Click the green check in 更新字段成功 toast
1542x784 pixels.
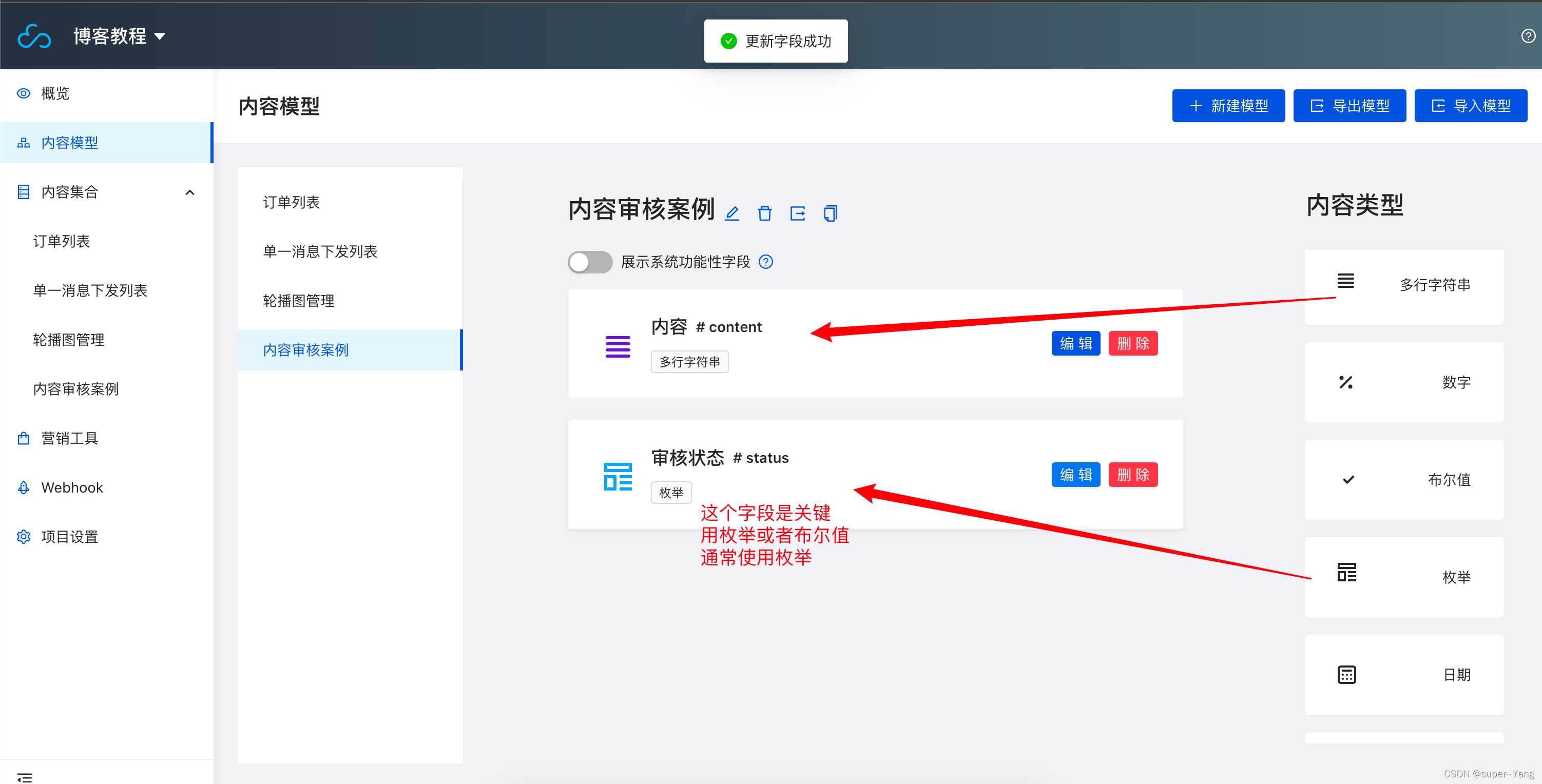click(728, 41)
